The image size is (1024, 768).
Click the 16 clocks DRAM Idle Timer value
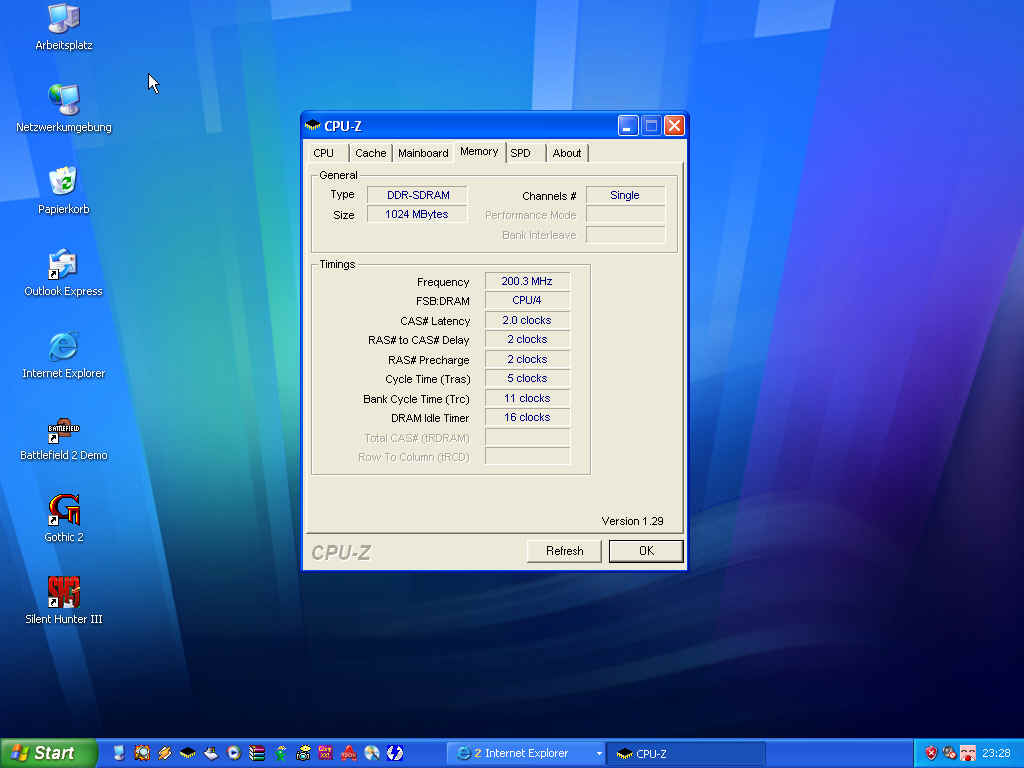click(528, 417)
